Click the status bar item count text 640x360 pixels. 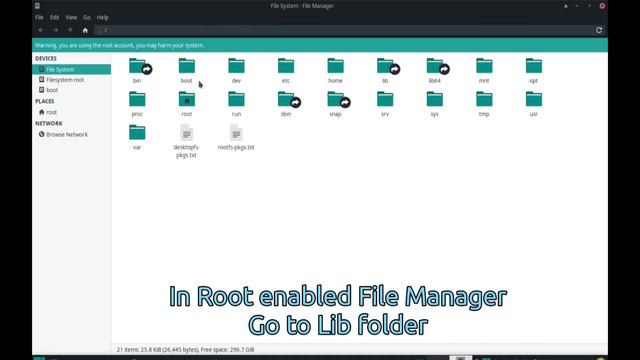point(185,349)
